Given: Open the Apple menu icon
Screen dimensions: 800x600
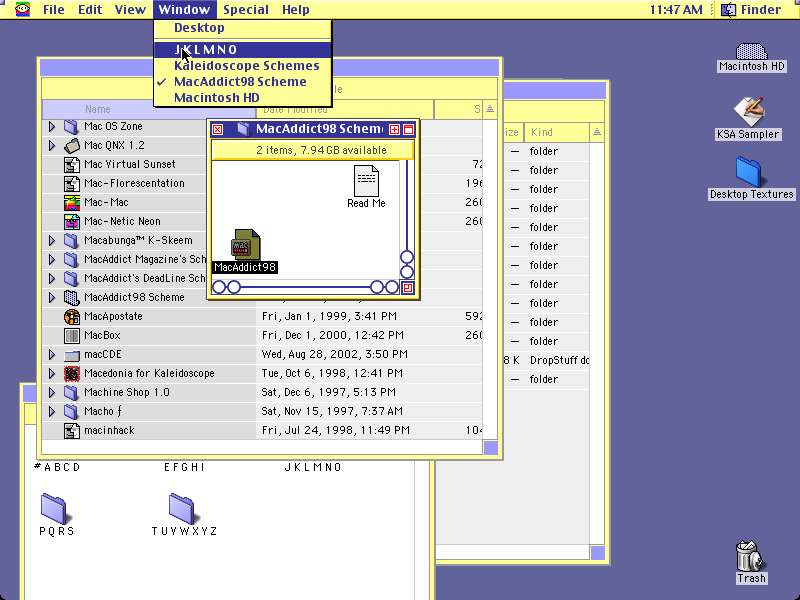Looking at the screenshot, I should coord(22,9).
